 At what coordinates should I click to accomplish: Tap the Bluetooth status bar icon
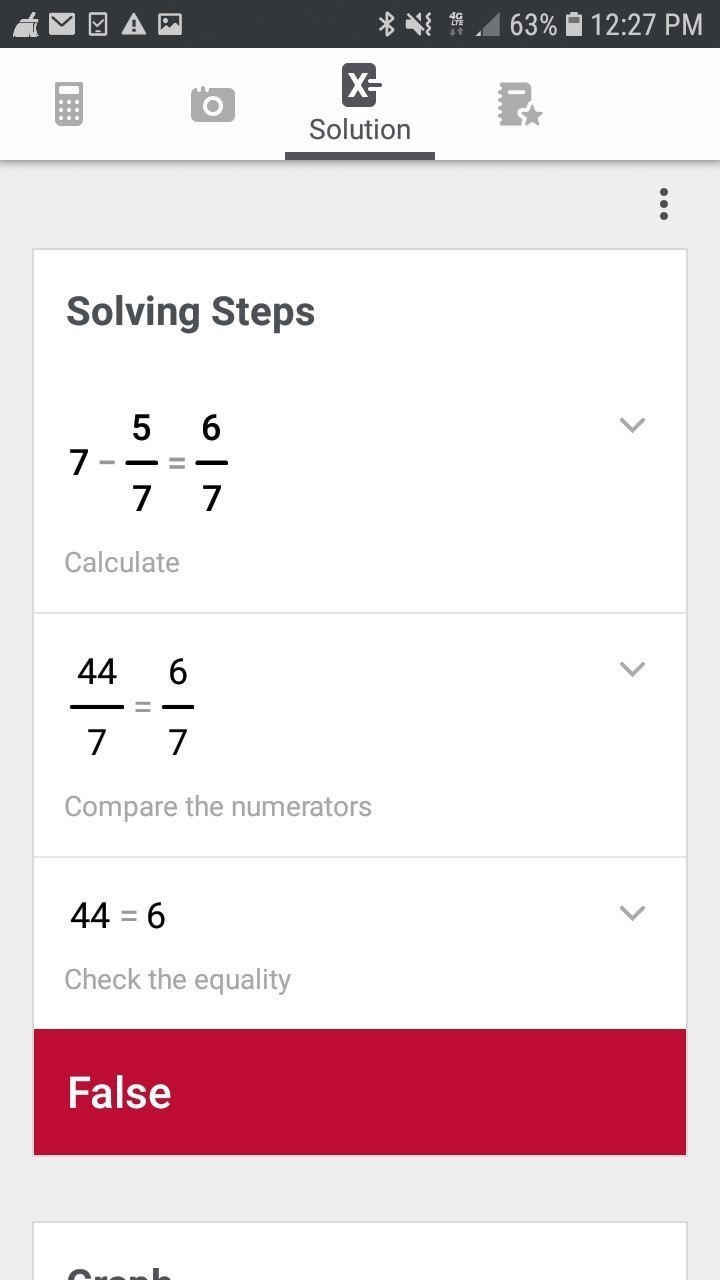coord(386,24)
